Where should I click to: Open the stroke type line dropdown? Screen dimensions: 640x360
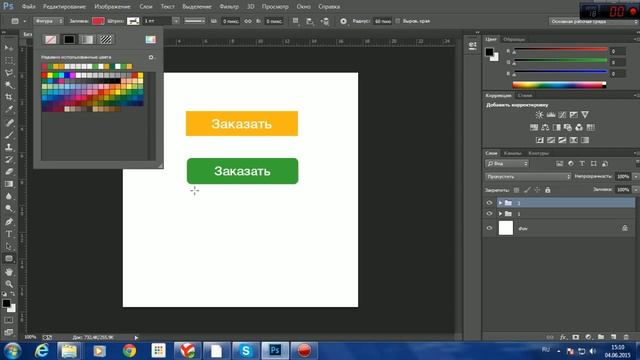tap(195, 21)
